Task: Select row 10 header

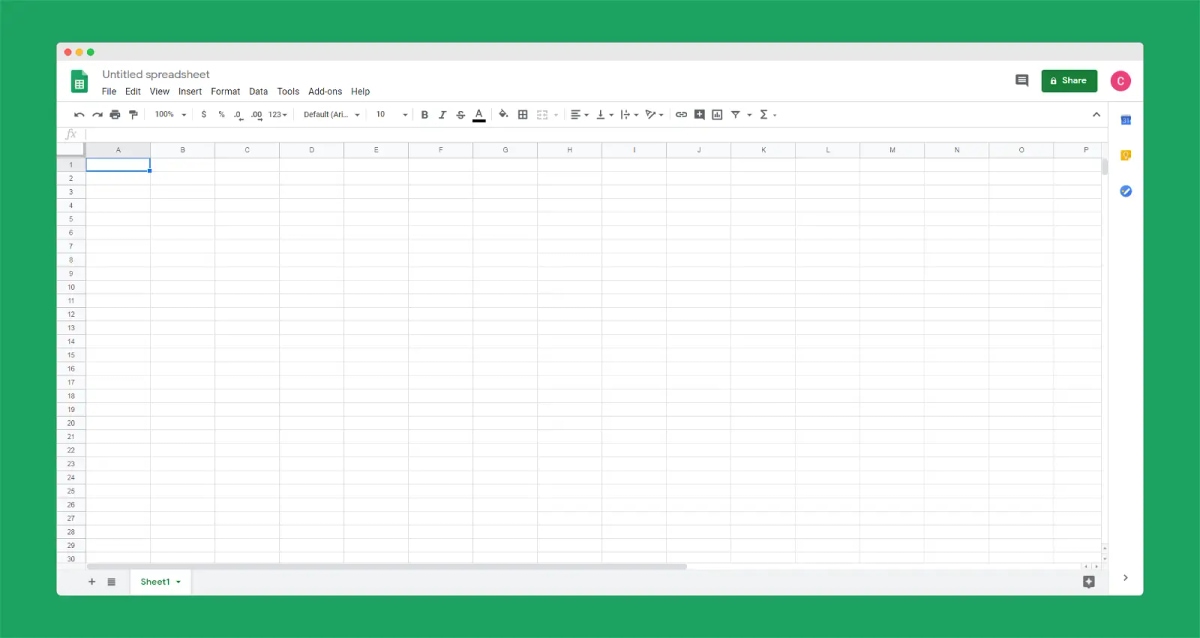Action: (x=71, y=287)
